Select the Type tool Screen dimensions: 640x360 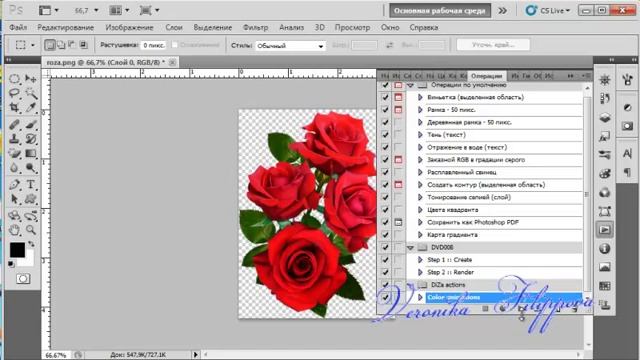[31, 184]
